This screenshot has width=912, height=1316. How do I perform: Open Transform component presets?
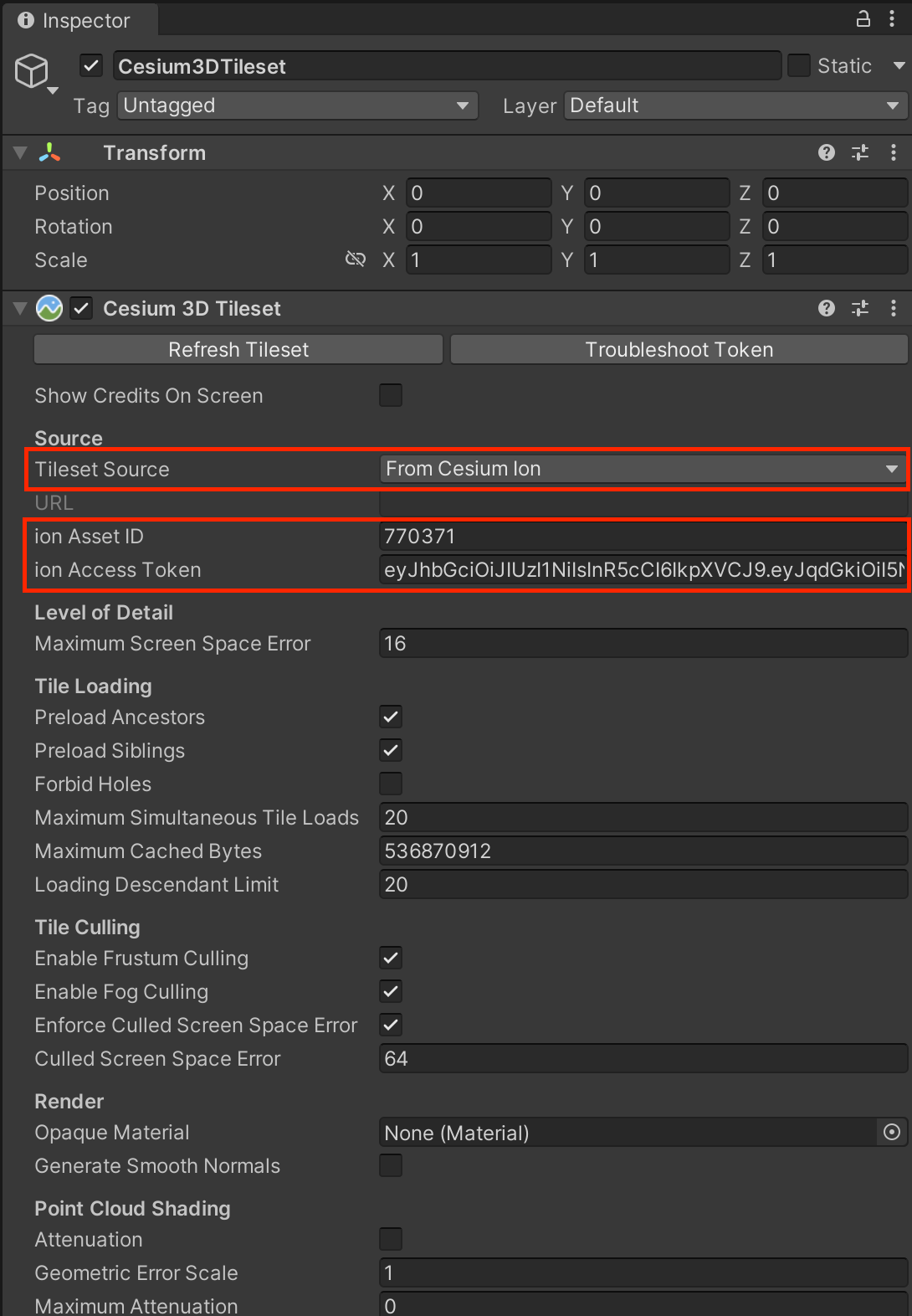(860, 152)
